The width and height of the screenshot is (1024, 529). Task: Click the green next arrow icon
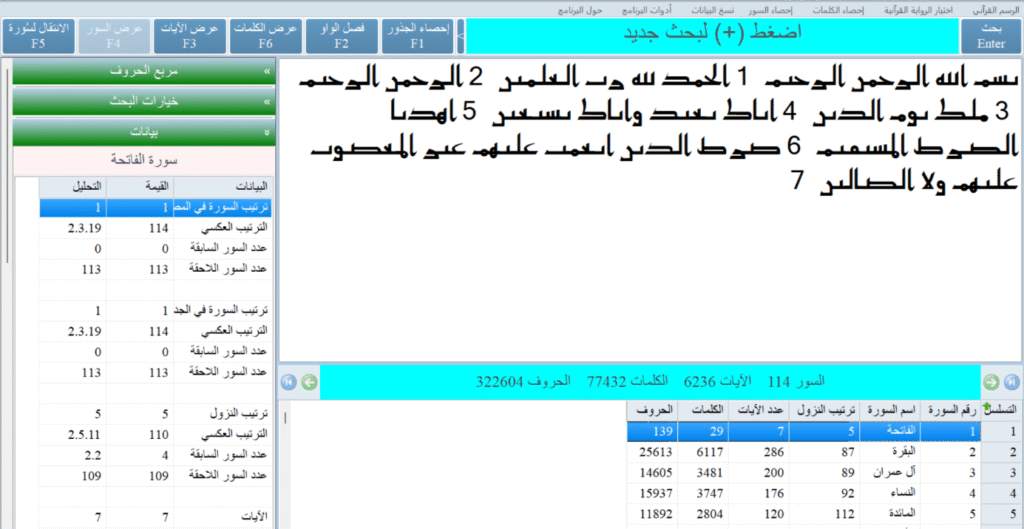pyautogui.click(x=991, y=381)
